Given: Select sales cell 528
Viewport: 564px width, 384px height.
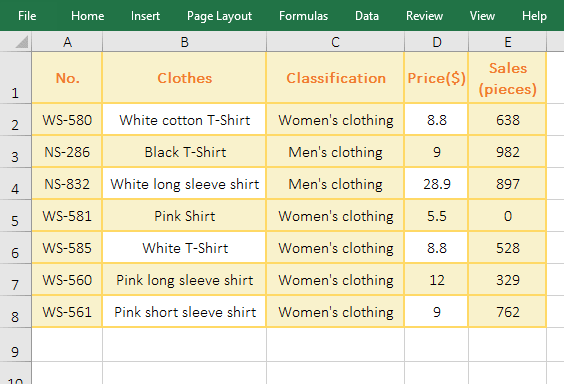Looking at the screenshot, I should point(508,248).
